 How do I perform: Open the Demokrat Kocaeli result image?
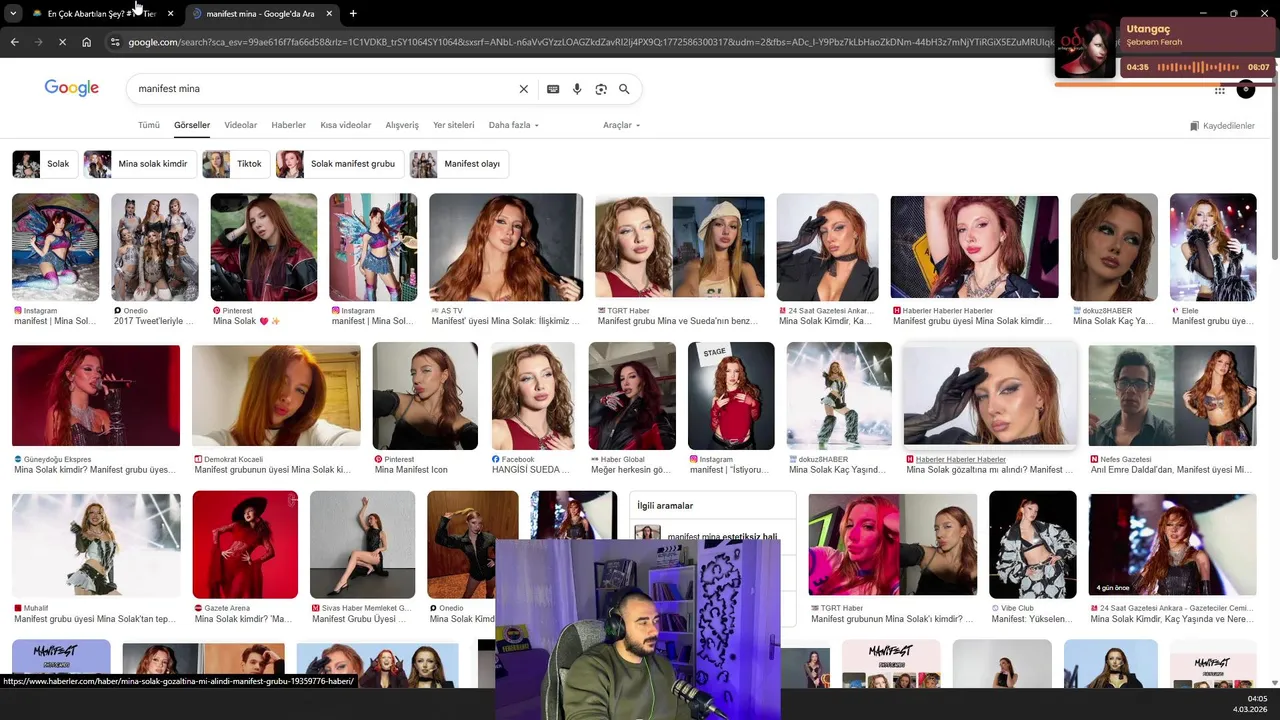pos(276,395)
